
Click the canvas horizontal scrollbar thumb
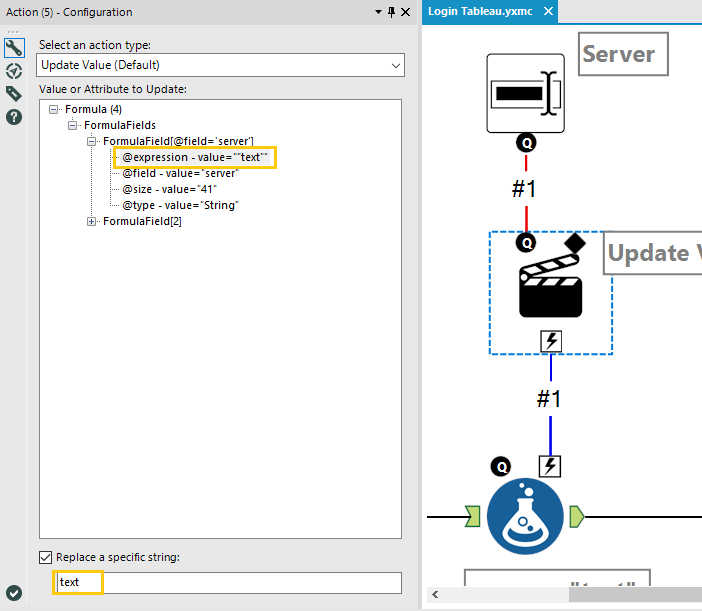(x=635, y=595)
